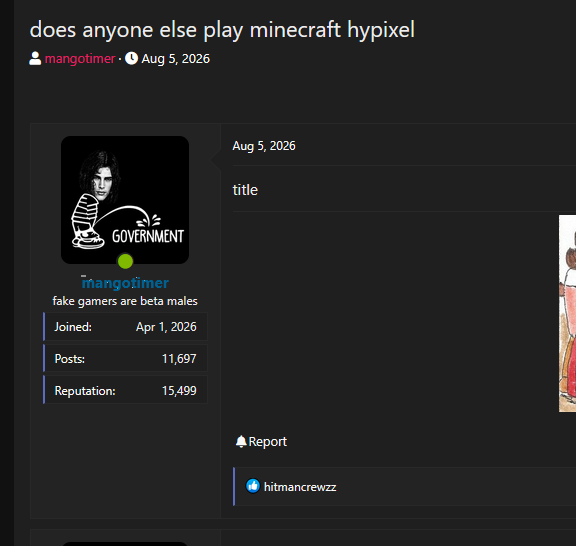Image resolution: width=576 pixels, height=546 pixels.
Task: Click the green online status indicator
Action: tap(125, 261)
